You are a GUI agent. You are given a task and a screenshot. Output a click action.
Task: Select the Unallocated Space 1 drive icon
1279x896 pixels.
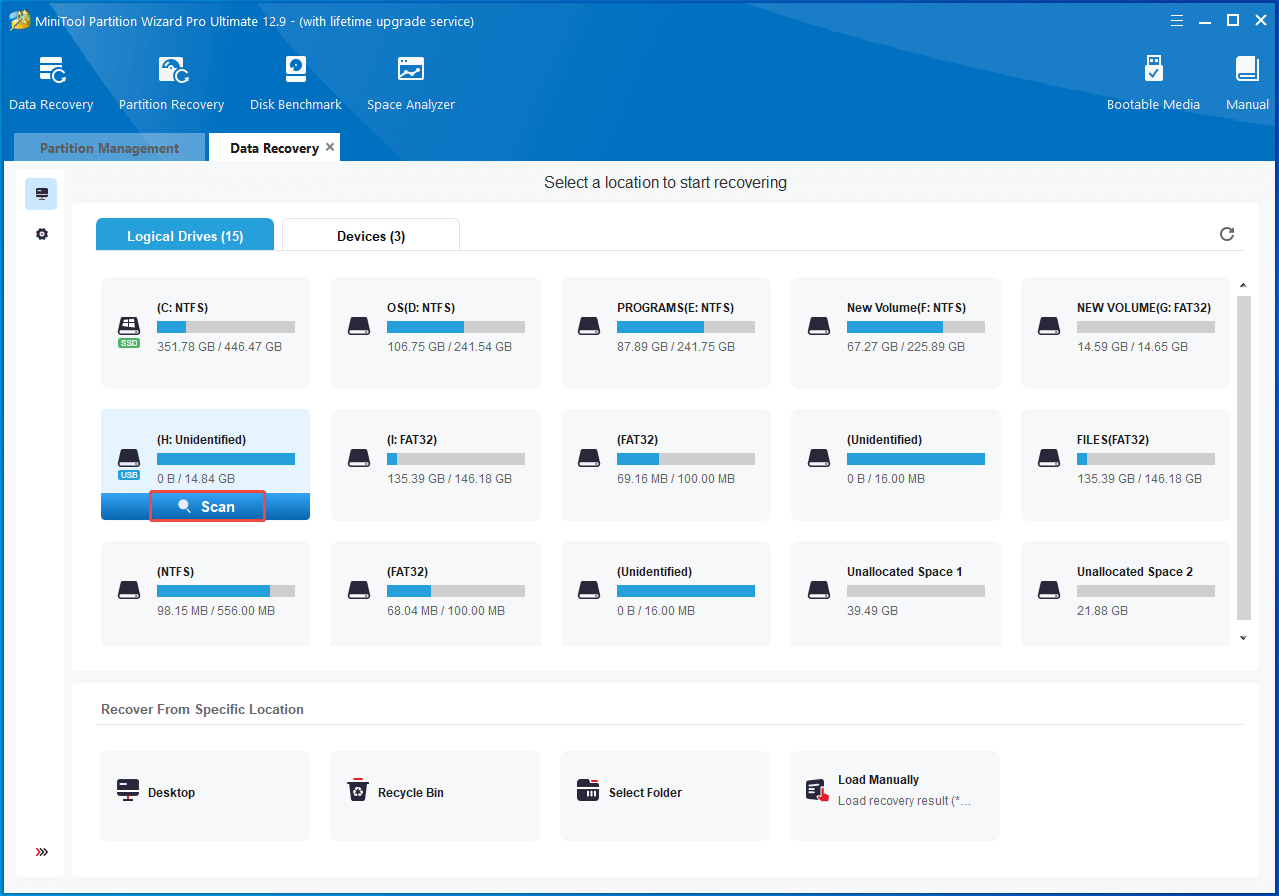click(819, 590)
